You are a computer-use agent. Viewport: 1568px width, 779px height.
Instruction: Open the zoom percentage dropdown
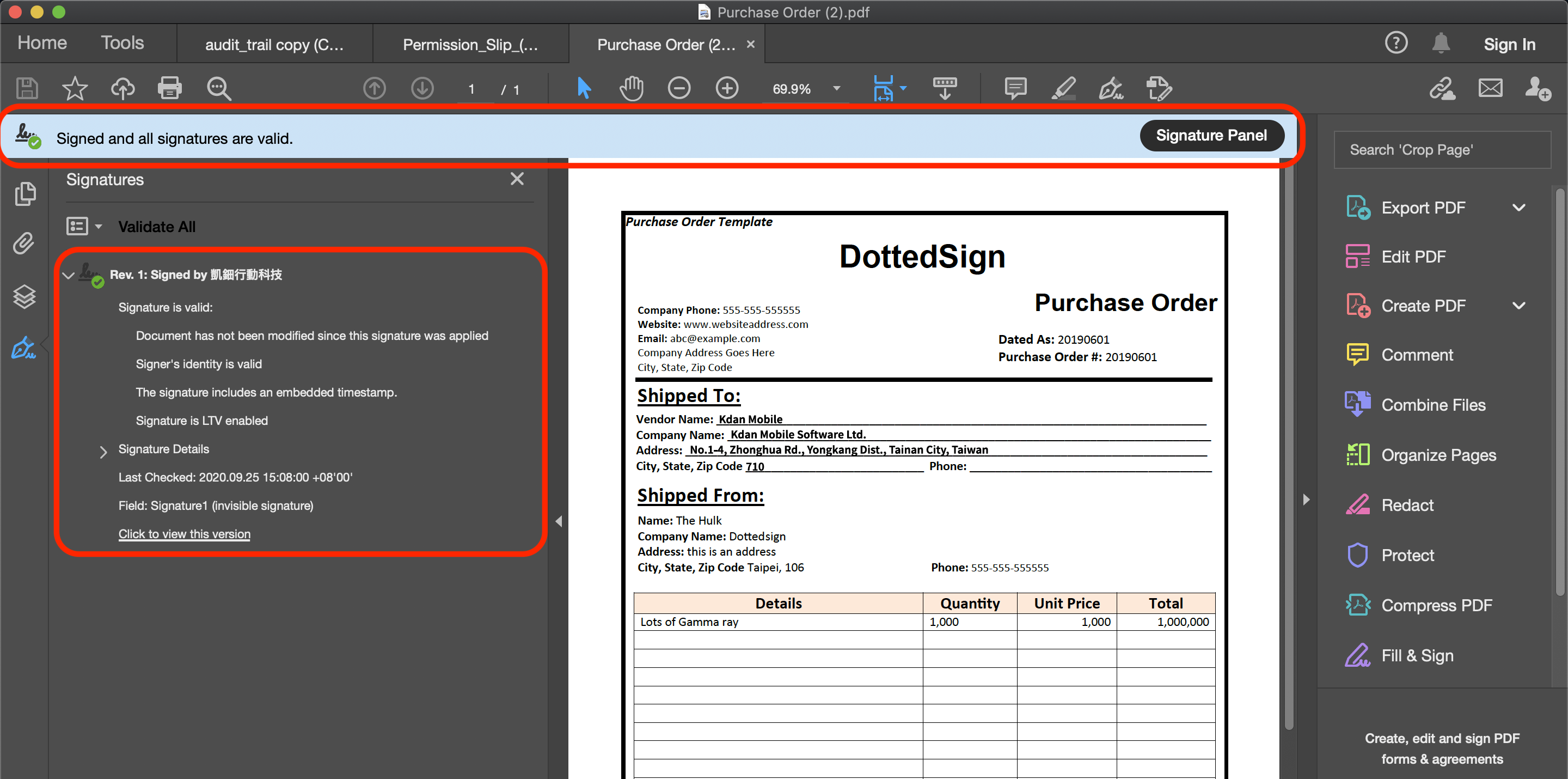[x=836, y=88]
